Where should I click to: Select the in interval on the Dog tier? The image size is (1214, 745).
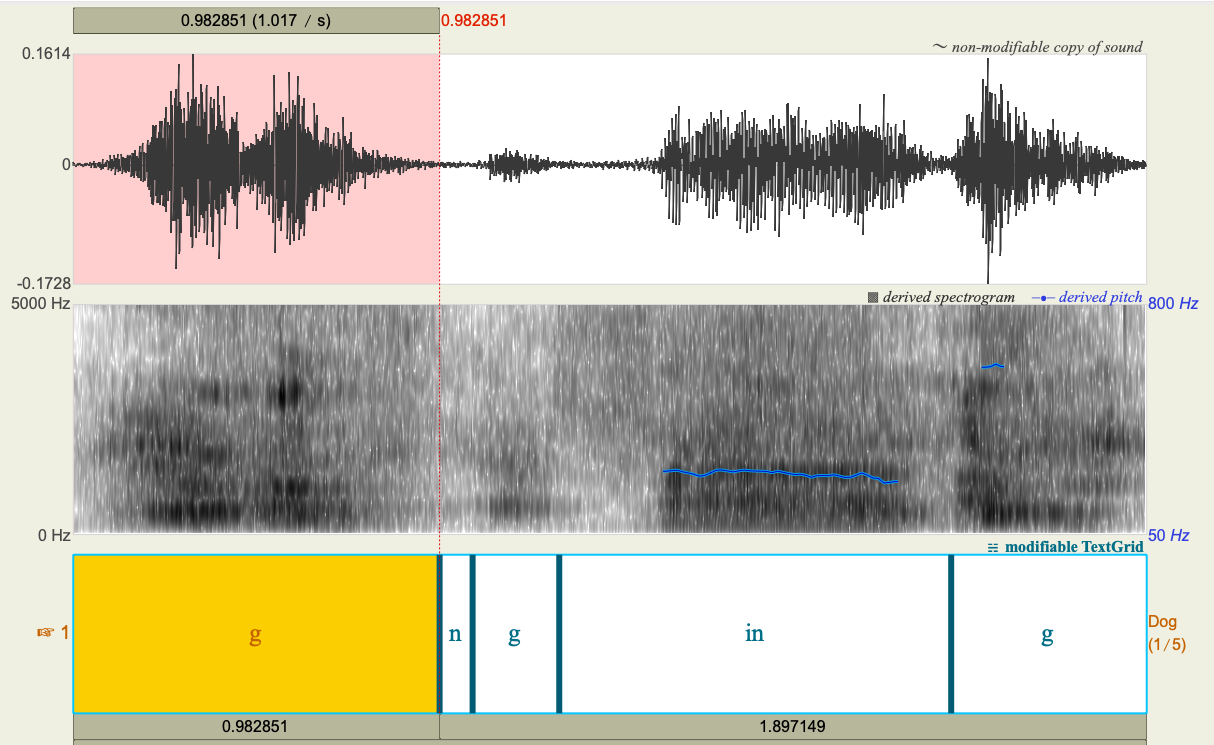[755, 632]
